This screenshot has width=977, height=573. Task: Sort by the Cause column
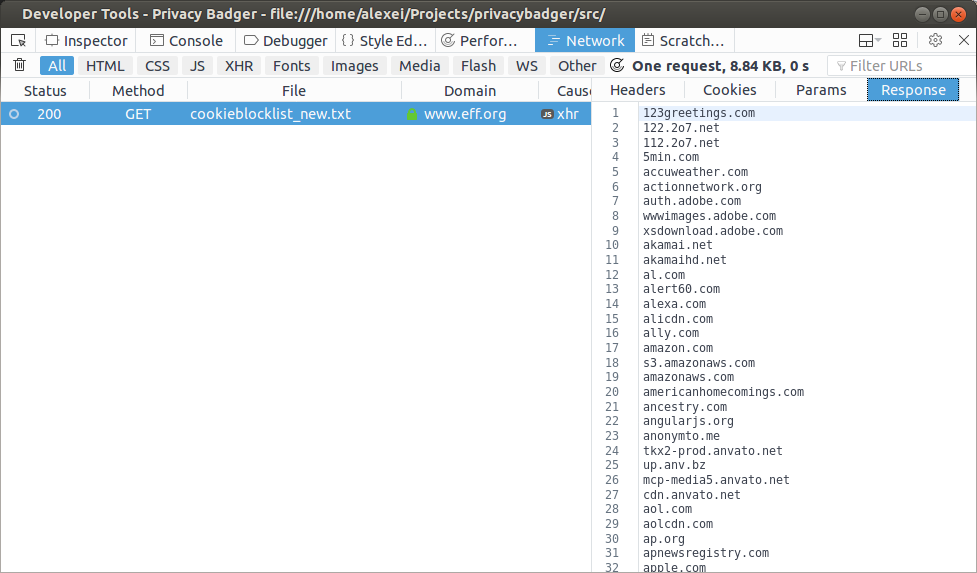[565, 91]
